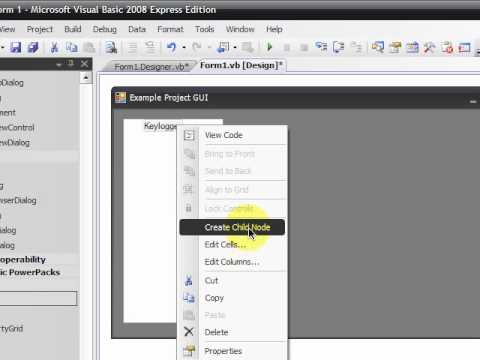Click the Toolbox scroll up arrow

(86, 78)
